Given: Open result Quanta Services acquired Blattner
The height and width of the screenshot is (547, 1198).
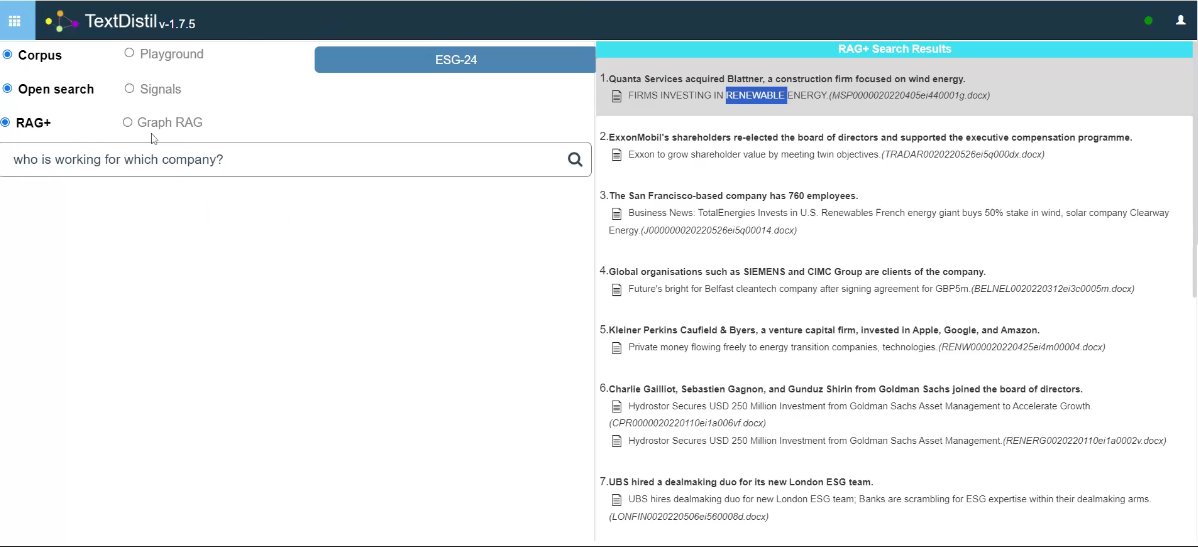Looking at the screenshot, I should pyautogui.click(x=787, y=79).
